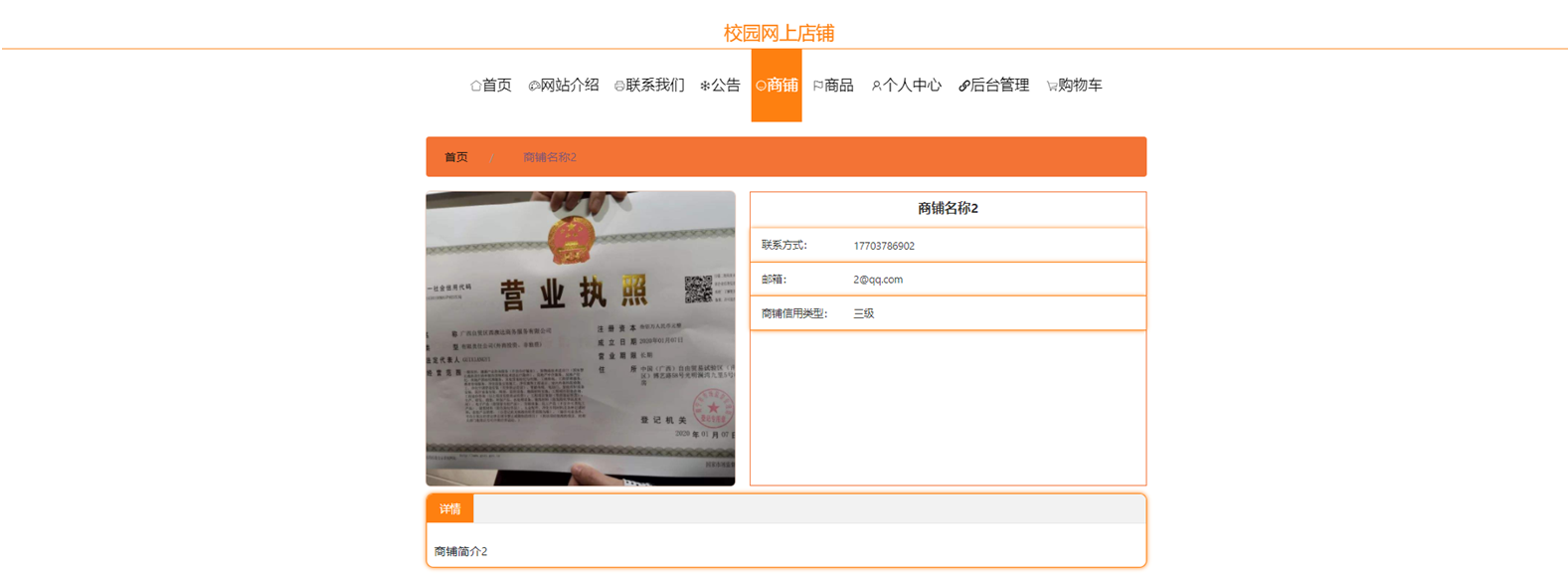Click the icon next to 网站介绍
This screenshot has width=1568, height=585.
pyautogui.click(x=534, y=86)
